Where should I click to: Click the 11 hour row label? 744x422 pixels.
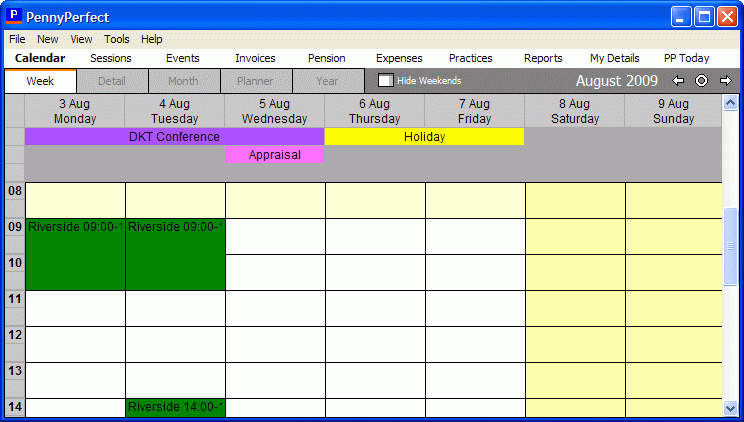click(x=15, y=299)
